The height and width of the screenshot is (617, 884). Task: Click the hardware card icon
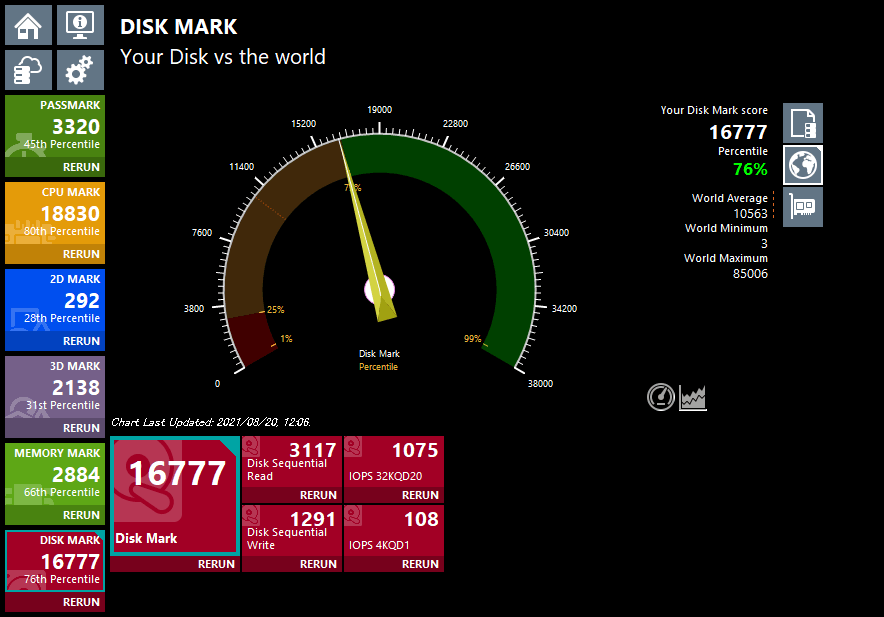coord(803,207)
